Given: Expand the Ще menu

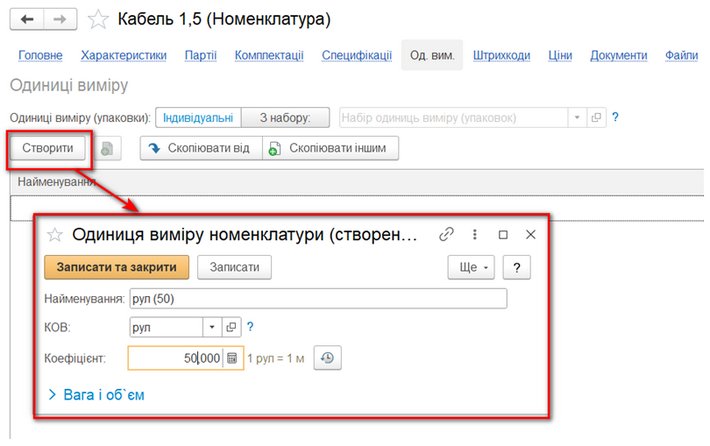Looking at the screenshot, I should tap(470, 268).
